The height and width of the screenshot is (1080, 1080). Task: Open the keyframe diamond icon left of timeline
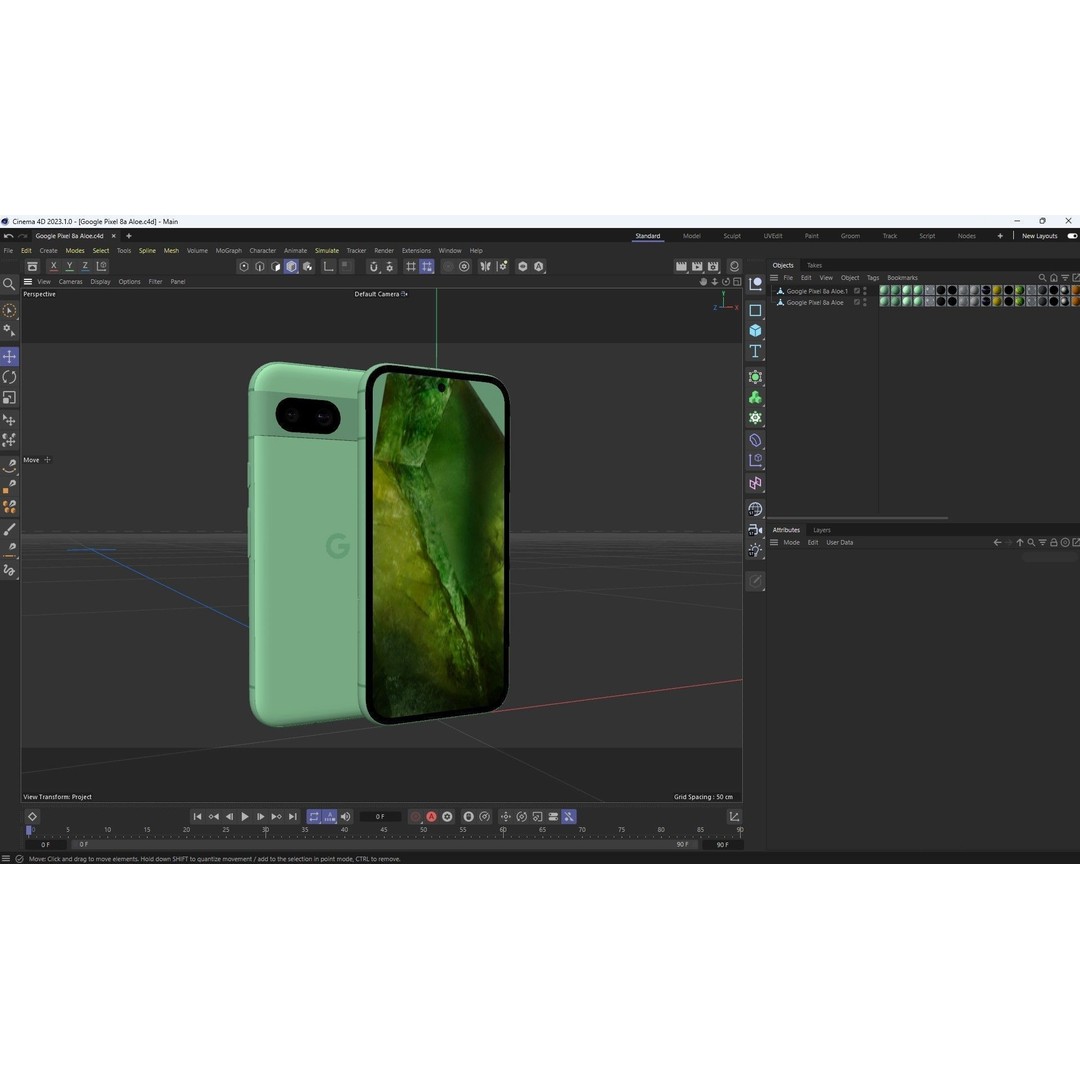pos(32,817)
